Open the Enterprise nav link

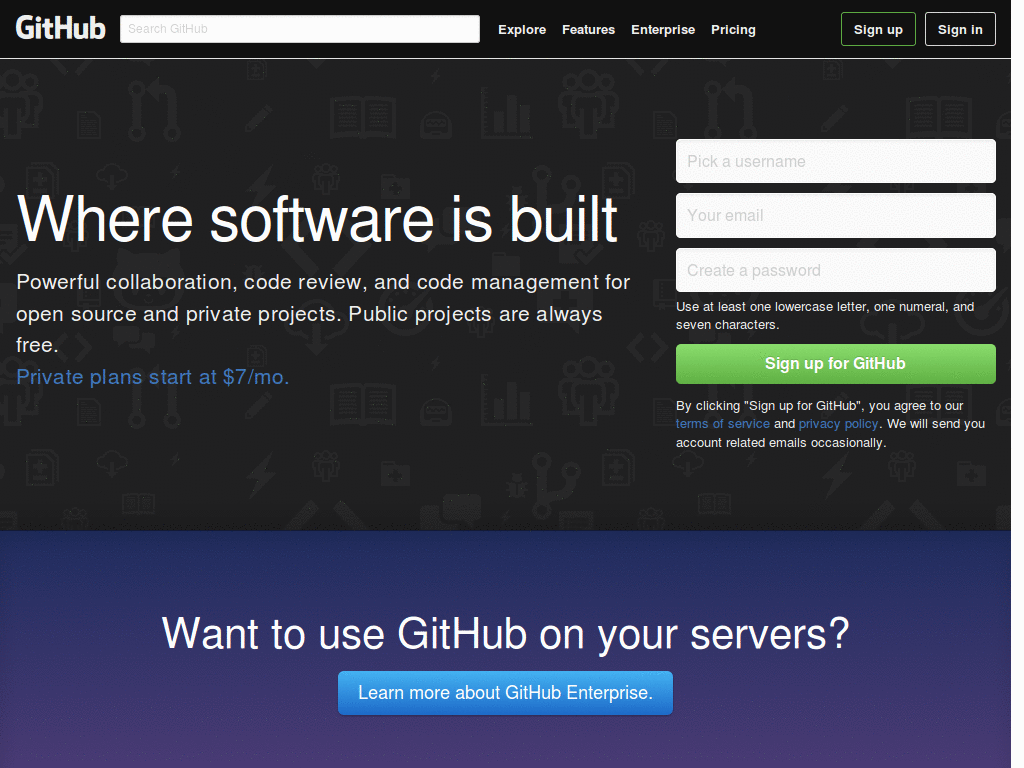[x=663, y=29]
